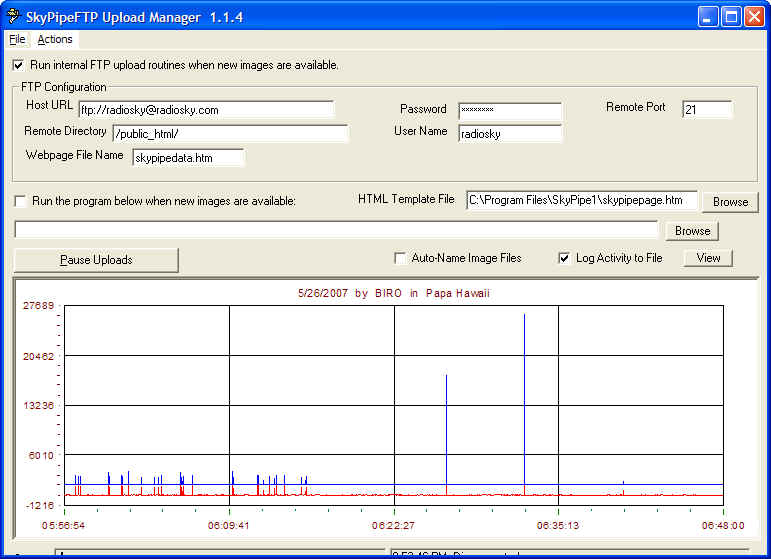The height and width of the screenshot is (559, 771).
Task: Enable 'Run the program below' checkbox
Action: (21, 201)
